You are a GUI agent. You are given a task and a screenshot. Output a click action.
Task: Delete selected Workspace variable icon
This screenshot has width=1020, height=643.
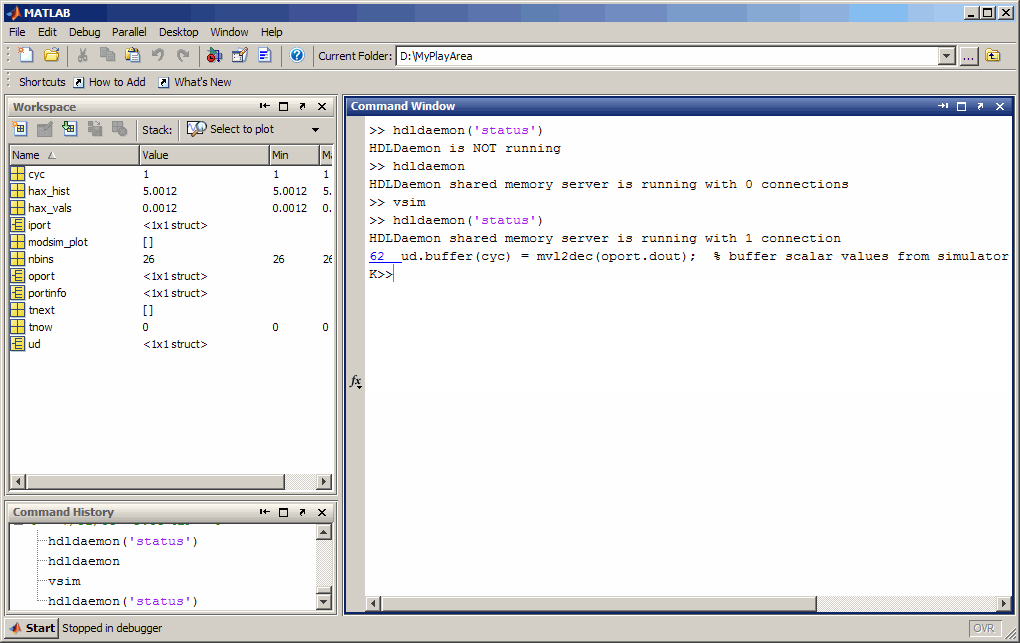pyautogui.click(x=119, y=129)
